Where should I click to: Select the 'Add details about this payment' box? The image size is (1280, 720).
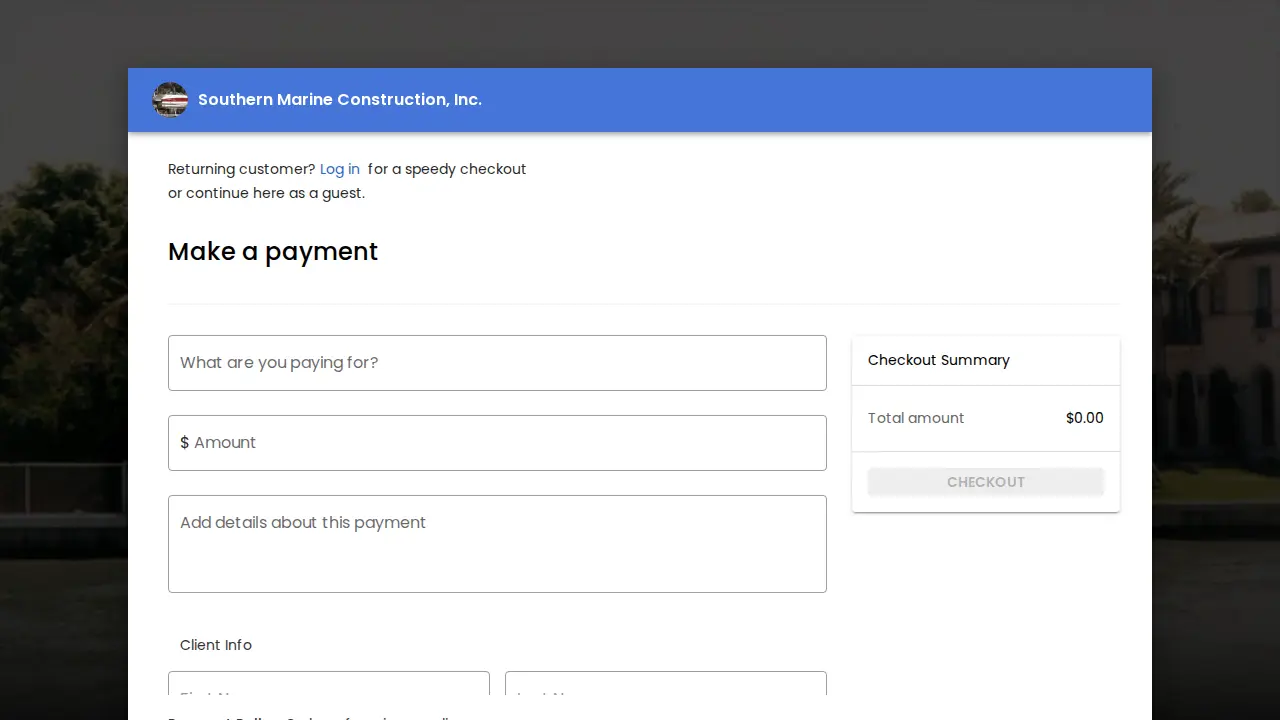497,544
